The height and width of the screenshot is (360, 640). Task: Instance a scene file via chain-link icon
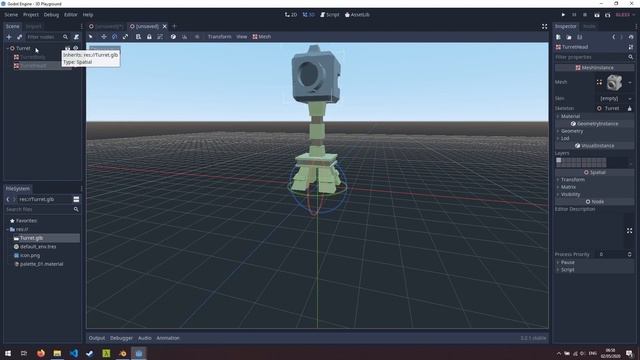(19, 37)
